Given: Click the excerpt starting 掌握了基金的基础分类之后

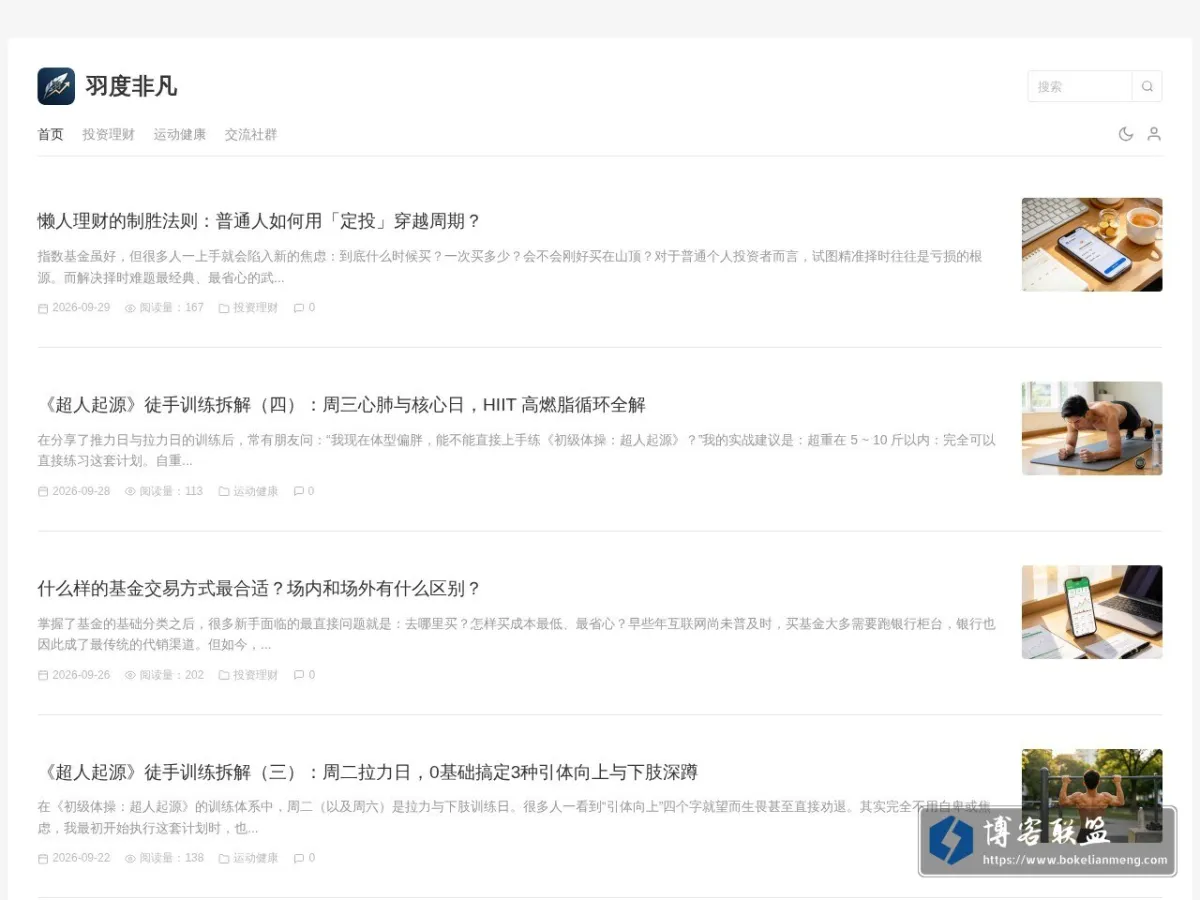Looking at the screenshot, I should [x=517, y=634].
